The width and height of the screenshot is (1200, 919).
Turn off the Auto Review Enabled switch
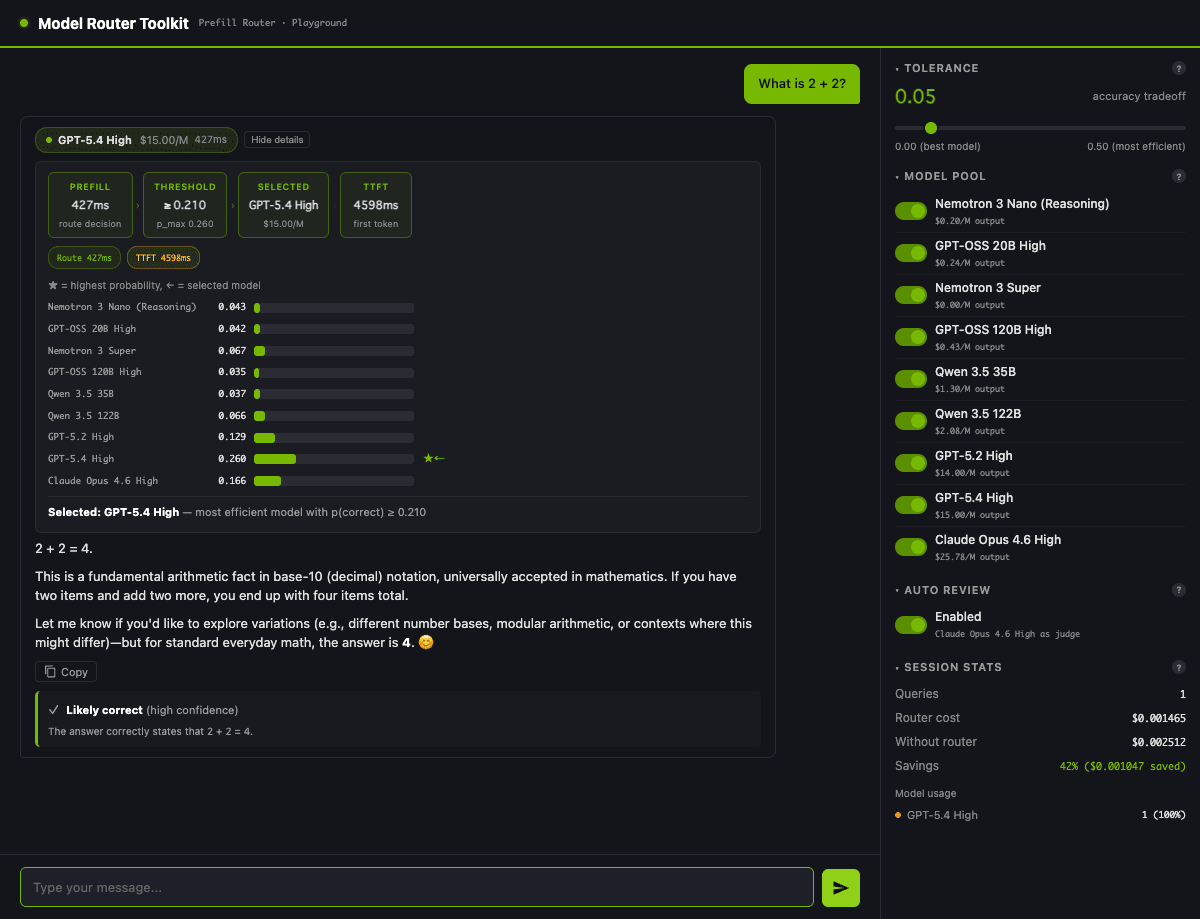point(911,625)
